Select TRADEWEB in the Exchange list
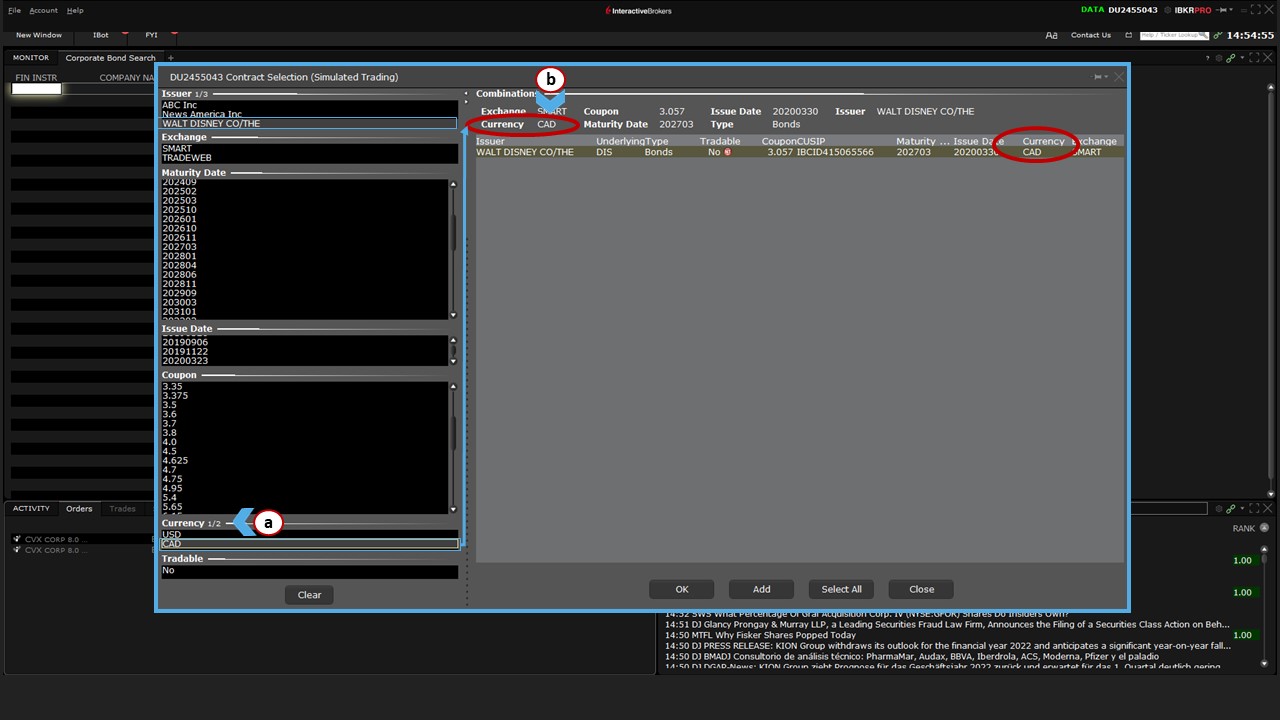 (186, 158)
